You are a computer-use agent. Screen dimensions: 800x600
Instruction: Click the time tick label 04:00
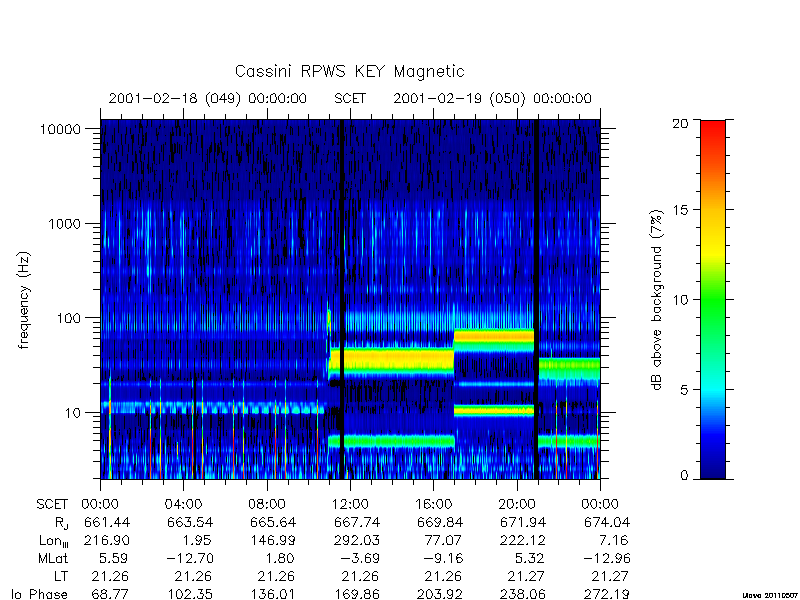pyautogui.click(x=183, y=505)
